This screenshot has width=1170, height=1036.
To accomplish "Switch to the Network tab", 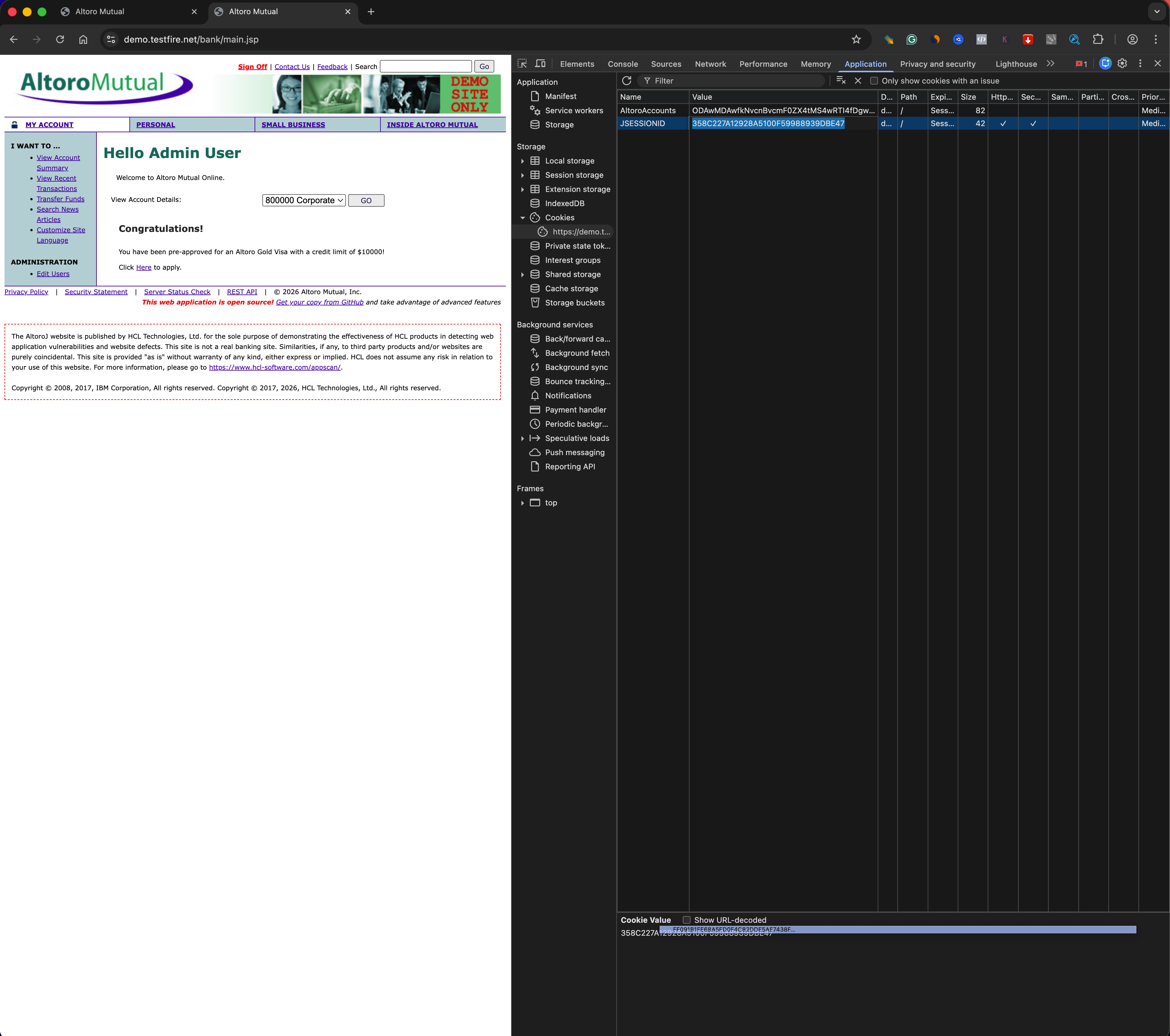I will 710,64.
